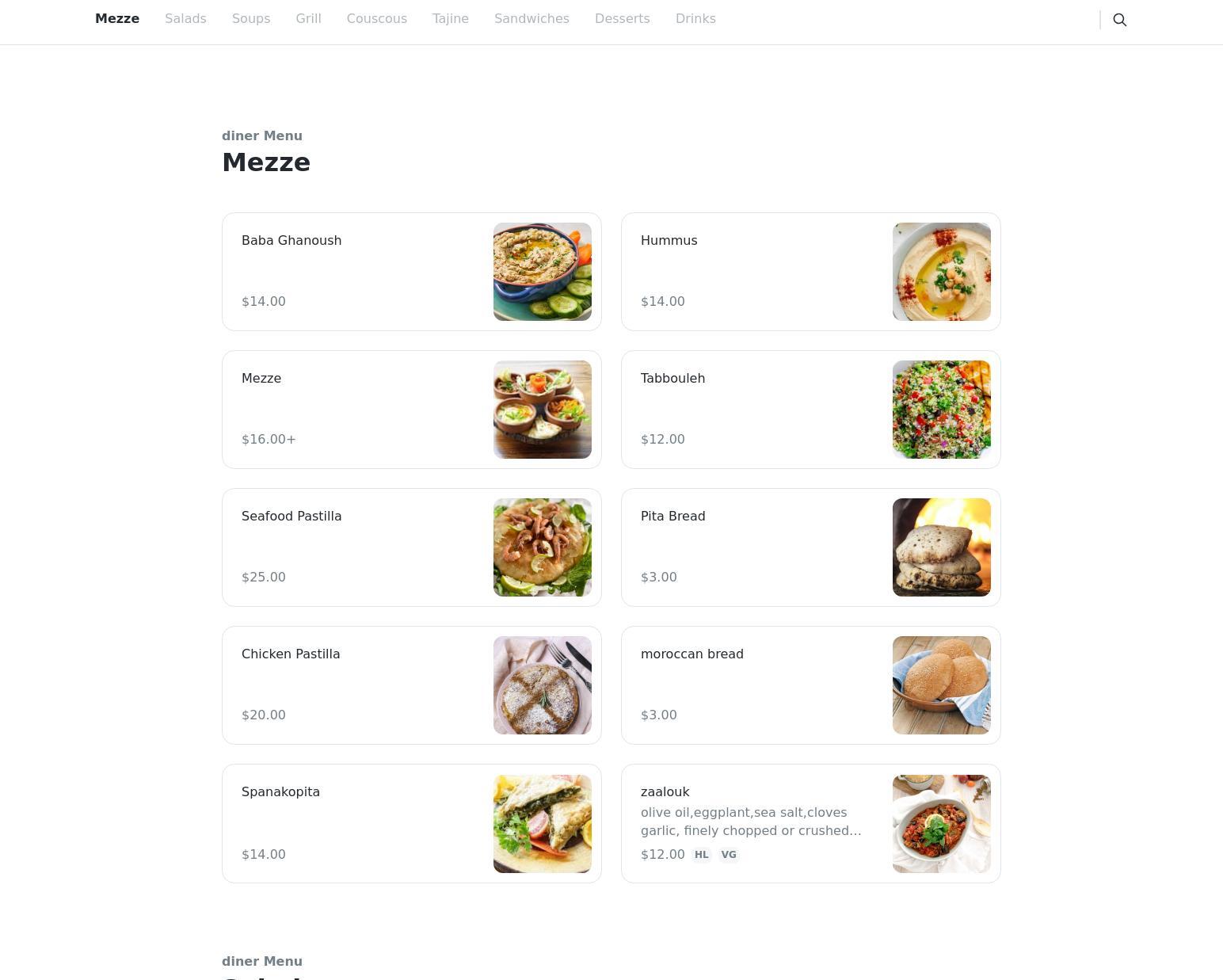Select the Pita Bread item title
The image size is (1223, 980).
pos(672,516)
